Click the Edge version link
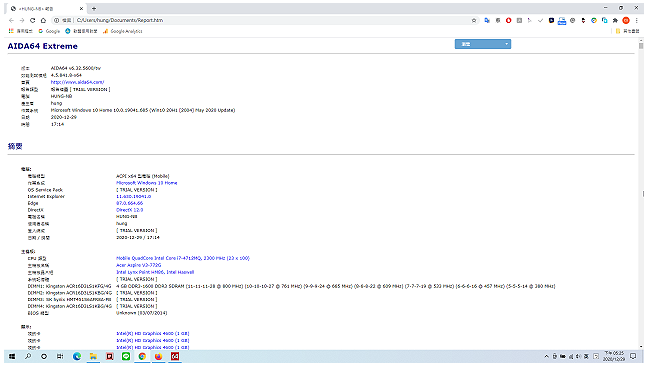The image size is (647, 367). pyautogui.click(x=130, y=203)
